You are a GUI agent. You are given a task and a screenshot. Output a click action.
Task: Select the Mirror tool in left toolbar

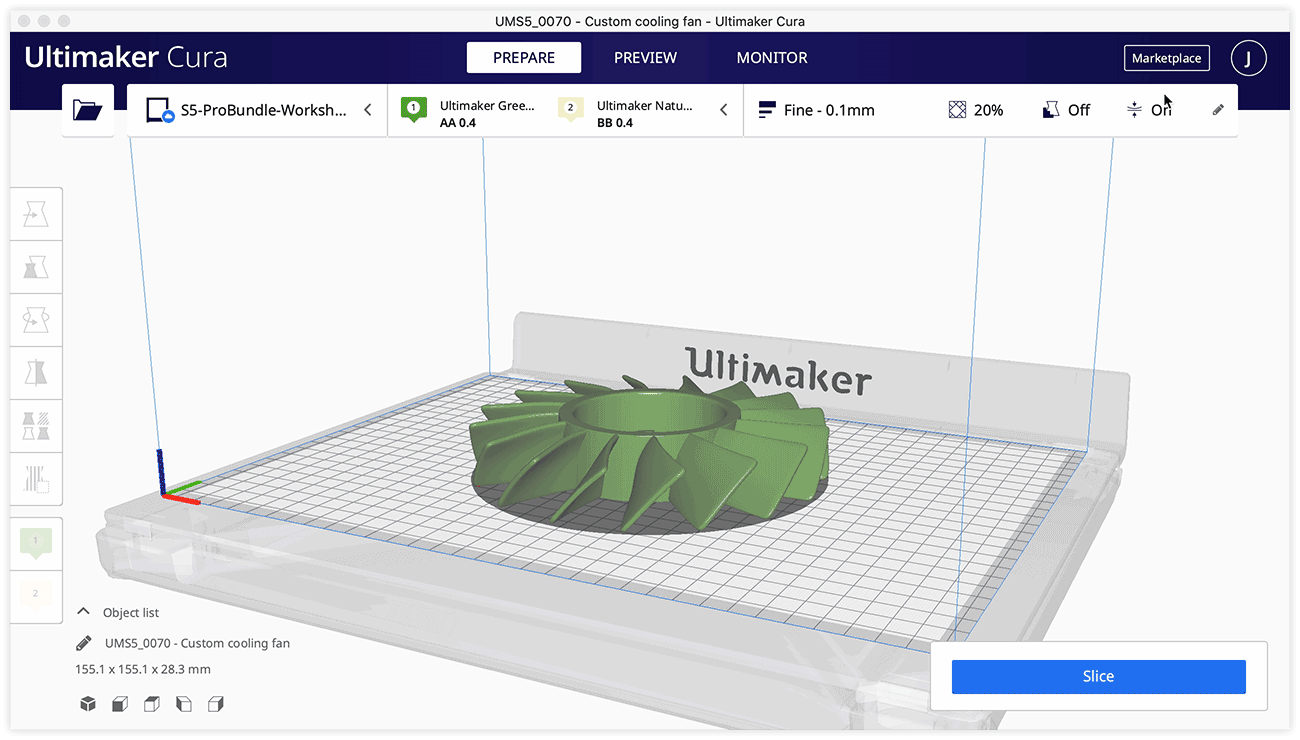click(36, 373)
